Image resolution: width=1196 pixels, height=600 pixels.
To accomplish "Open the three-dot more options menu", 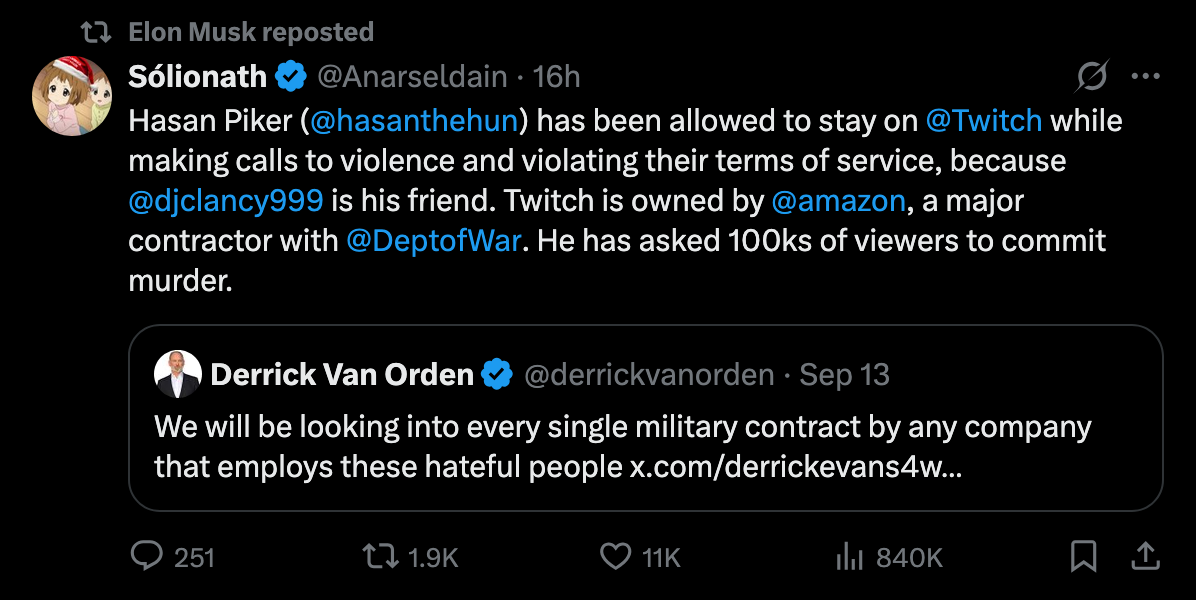I will (1145, 76).
